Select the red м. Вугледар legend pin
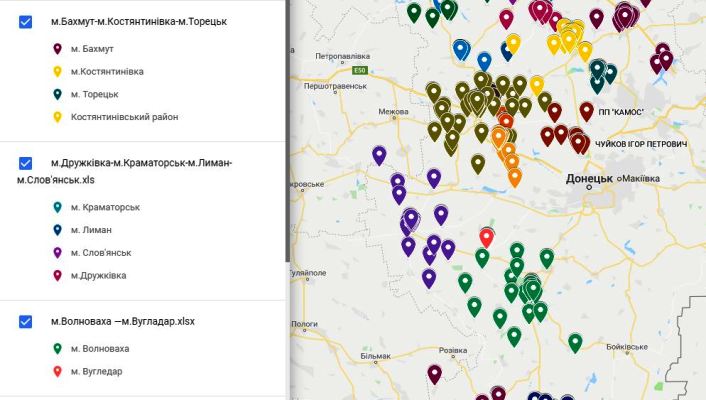Image resolution: width=706 pixels, height=400 pixels. tap(57, 372)
